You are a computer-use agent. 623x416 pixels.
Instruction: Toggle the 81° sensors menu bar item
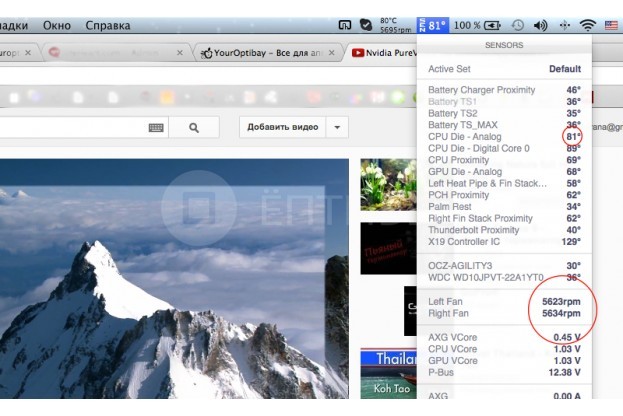point(433,25)
